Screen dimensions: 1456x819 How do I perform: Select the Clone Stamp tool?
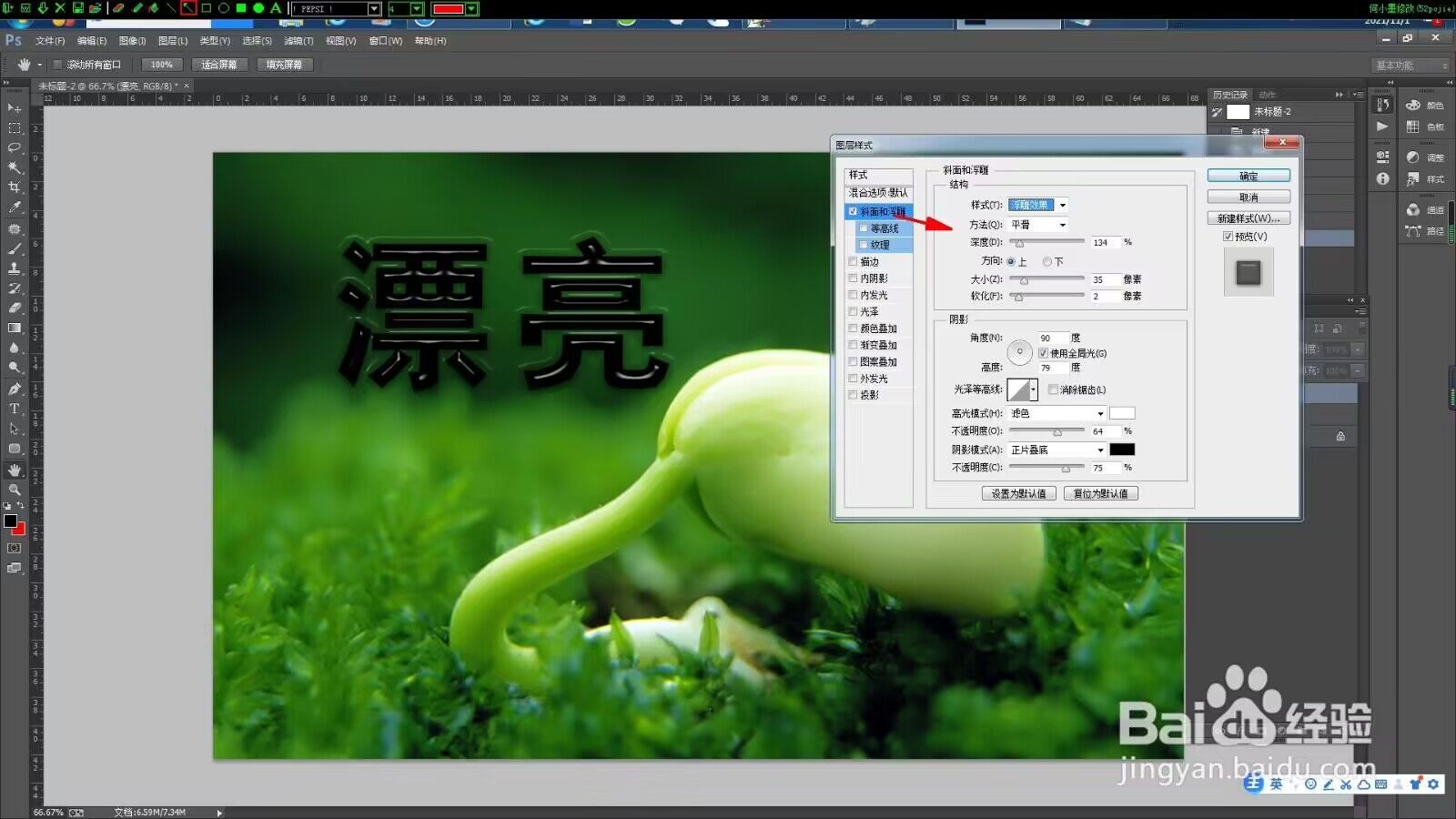(x=15, y=268)
